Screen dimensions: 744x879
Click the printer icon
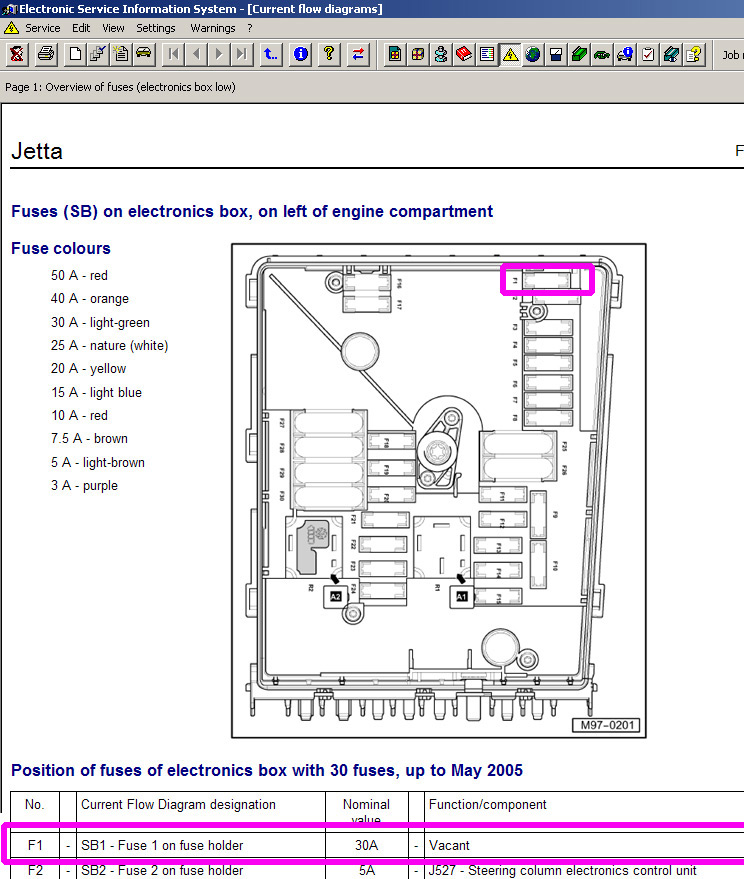tap(45, 54)
